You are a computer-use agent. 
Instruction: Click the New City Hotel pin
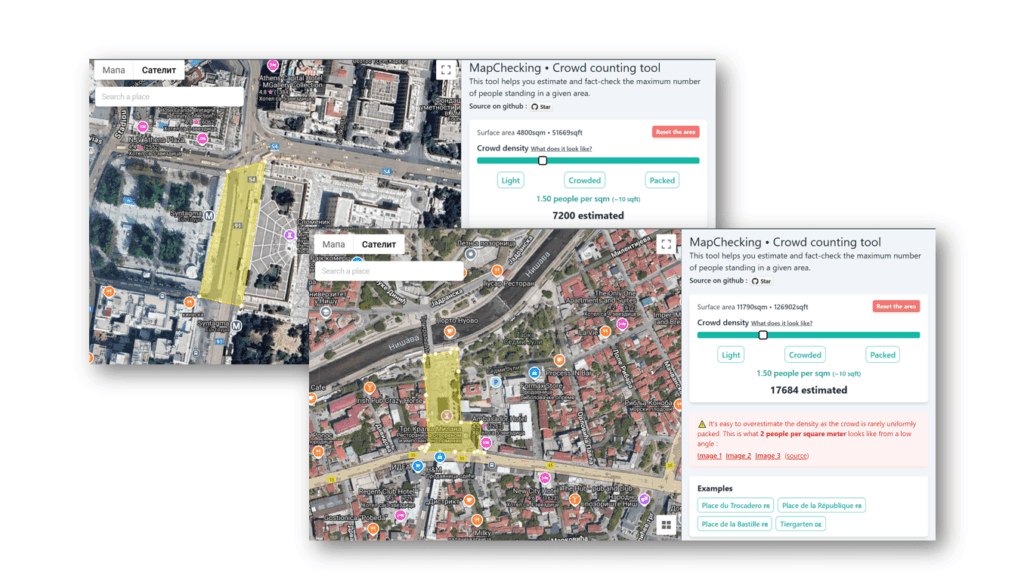(545, 479)
